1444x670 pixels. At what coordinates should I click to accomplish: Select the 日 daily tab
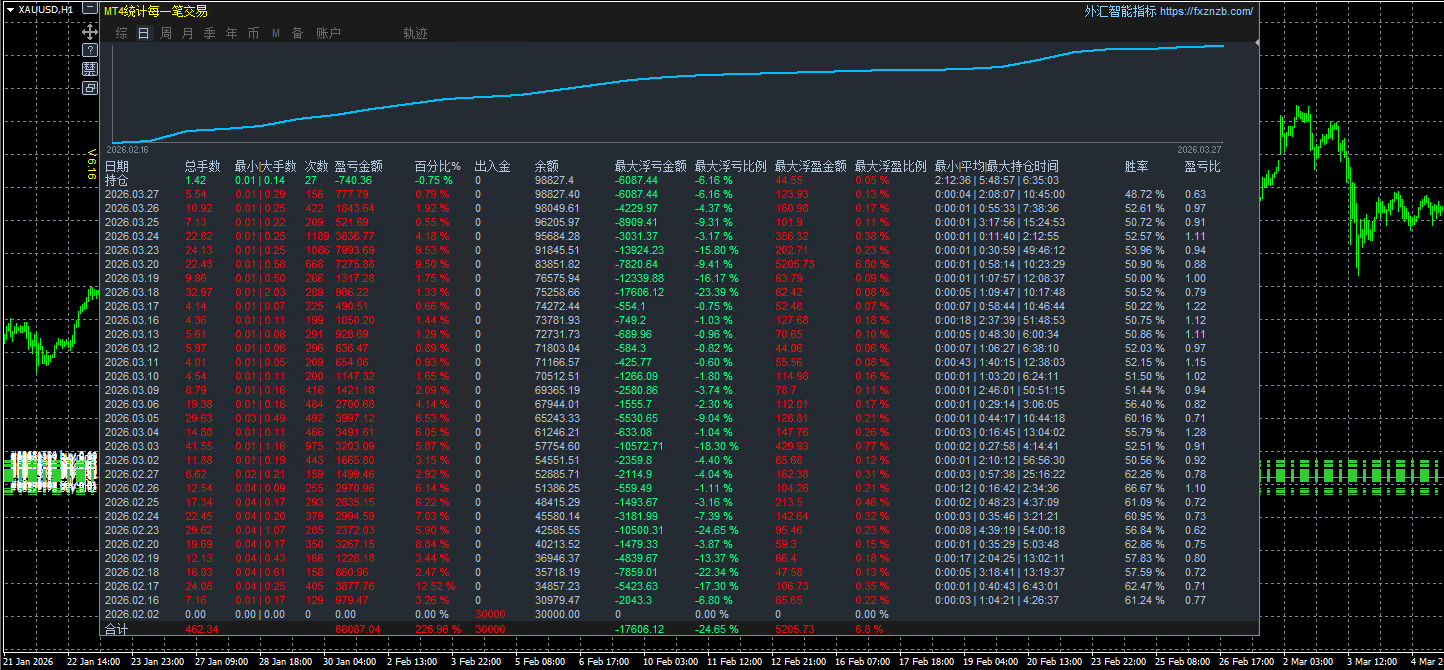click(144, 33)
